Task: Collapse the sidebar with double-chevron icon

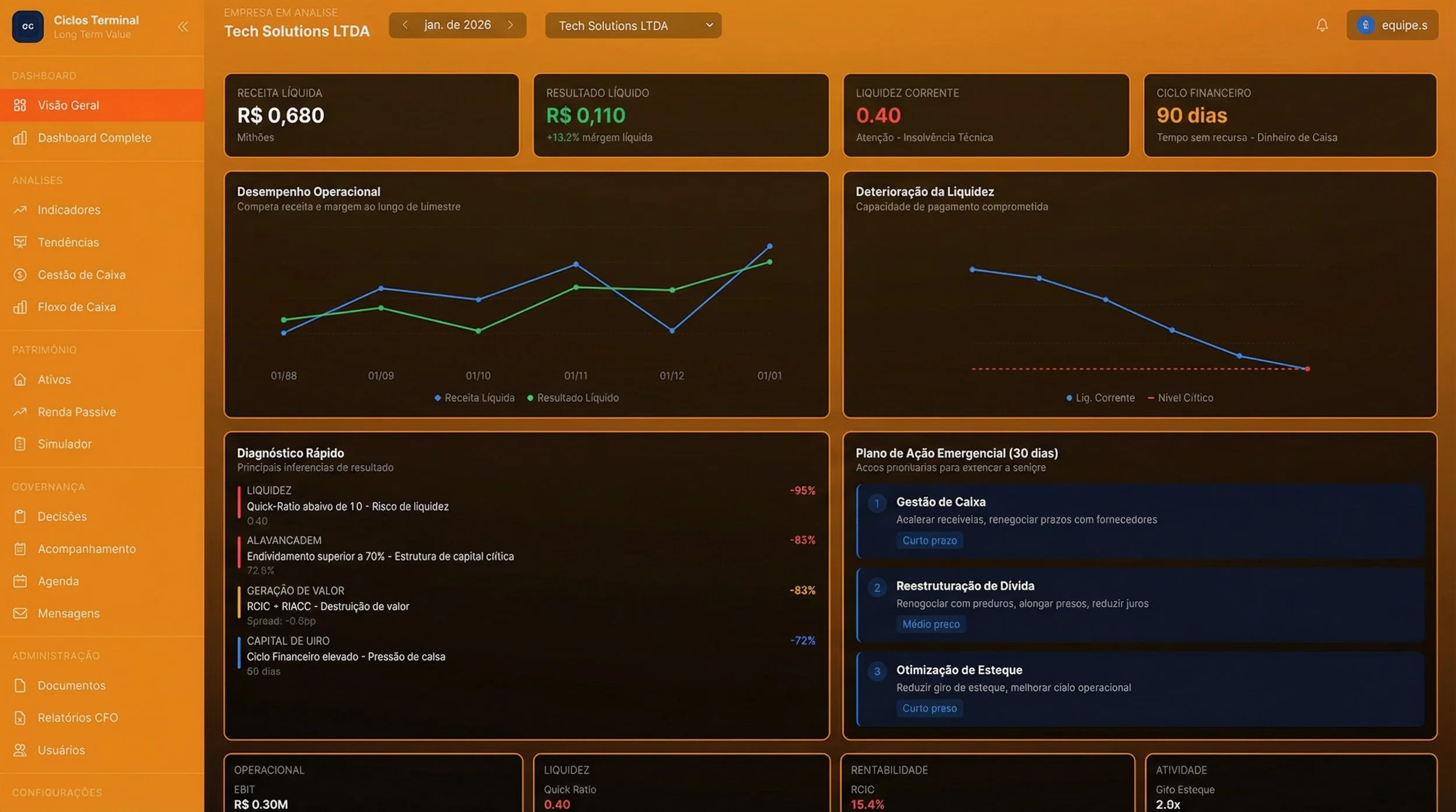Action: point(183,26)
